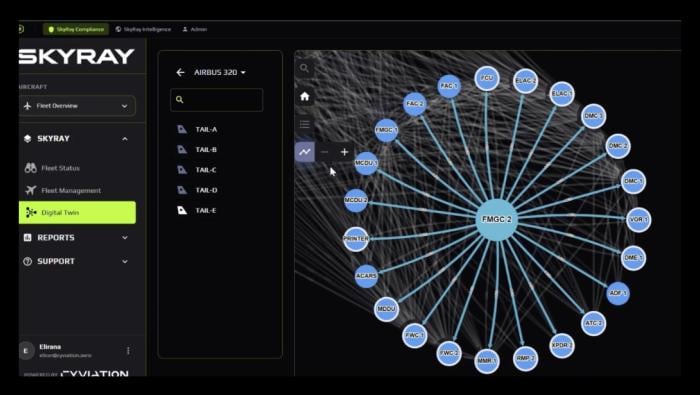The width and height of the screenshot is (700, 395).
Task: Select the ADF 1 node
Action: [x=618, y=293]
